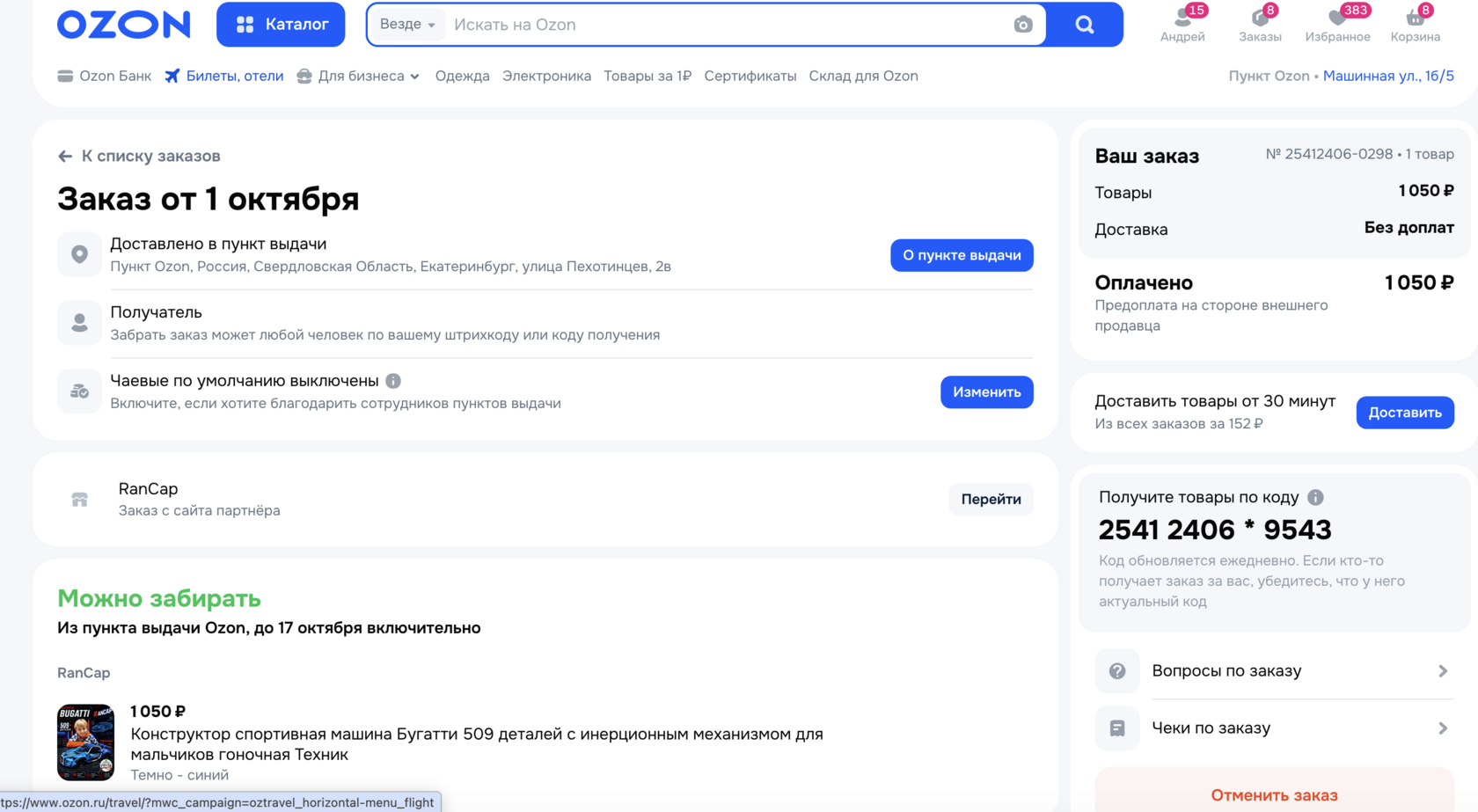Click Перейти to RanCap store
This screenshot has width=1478, height=812.
991,499
